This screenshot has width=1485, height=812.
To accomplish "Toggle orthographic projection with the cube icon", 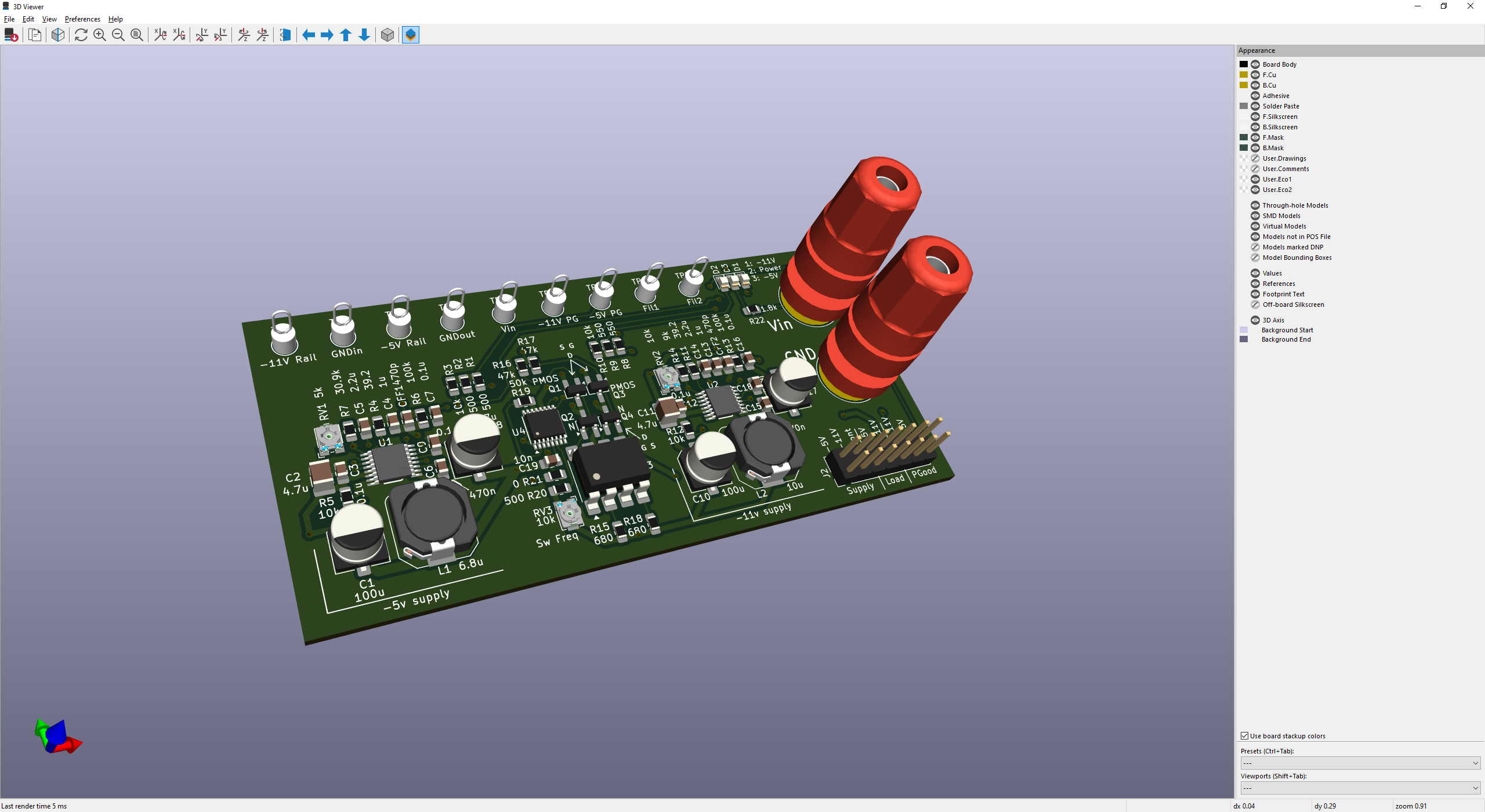I will [x=387, y=35].
